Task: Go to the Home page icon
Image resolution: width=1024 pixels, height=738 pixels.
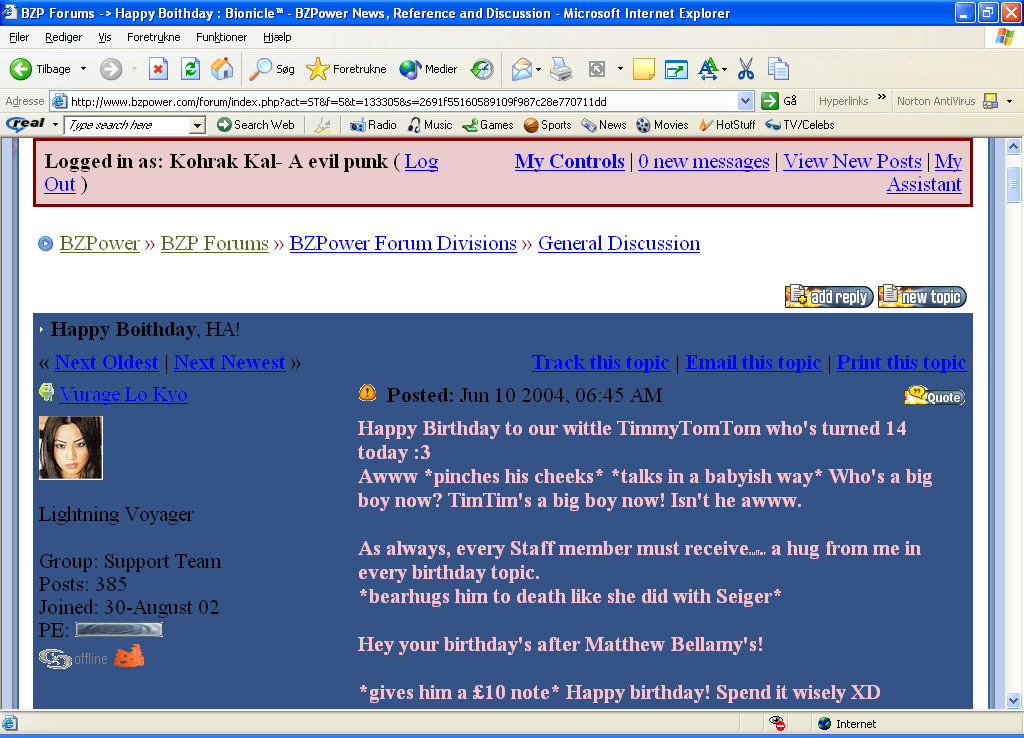Action: pyautogui.click(x=222, y=69)
